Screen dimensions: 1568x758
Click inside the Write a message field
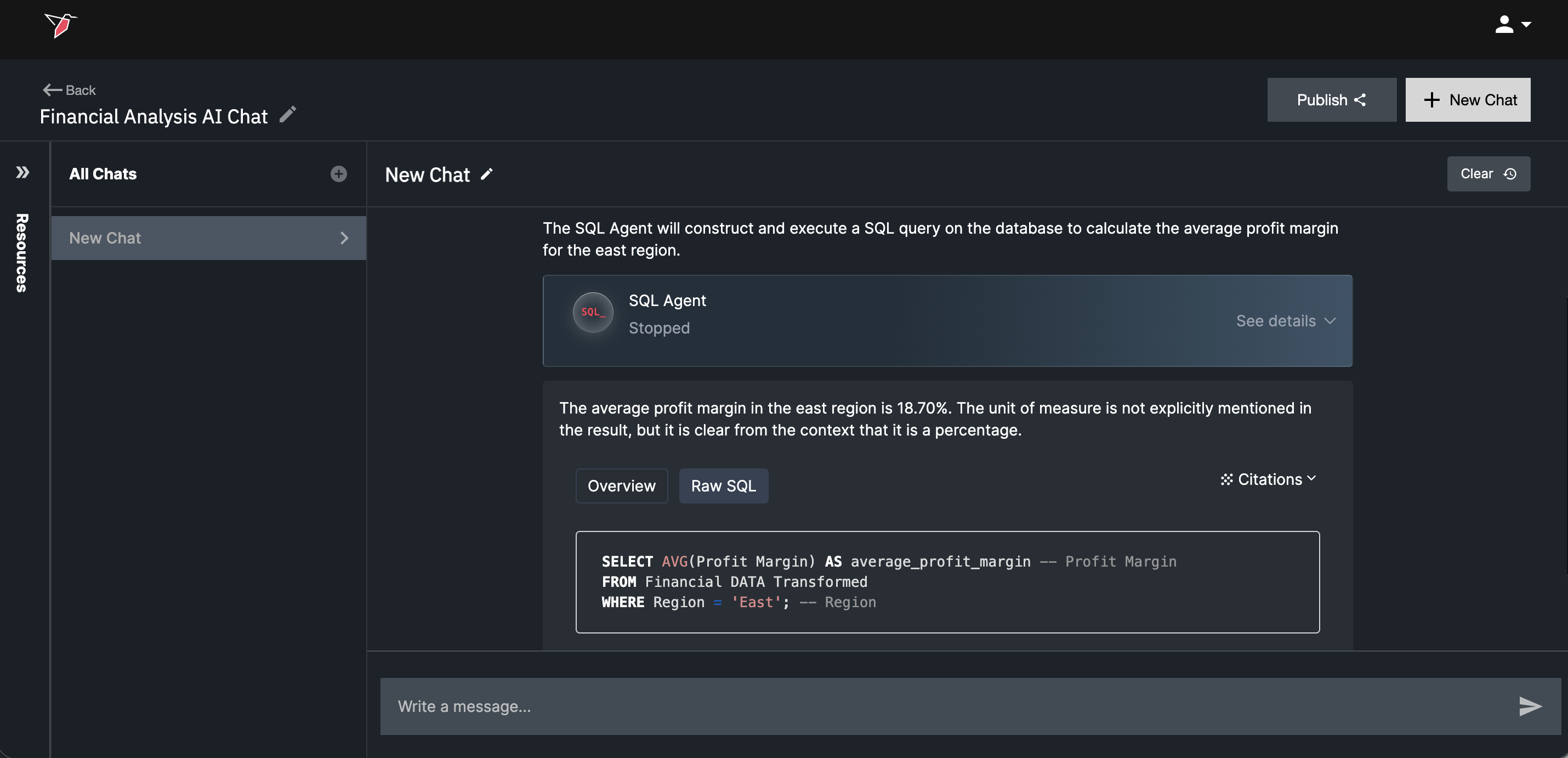pyautogui.click(x=913, y=706)
